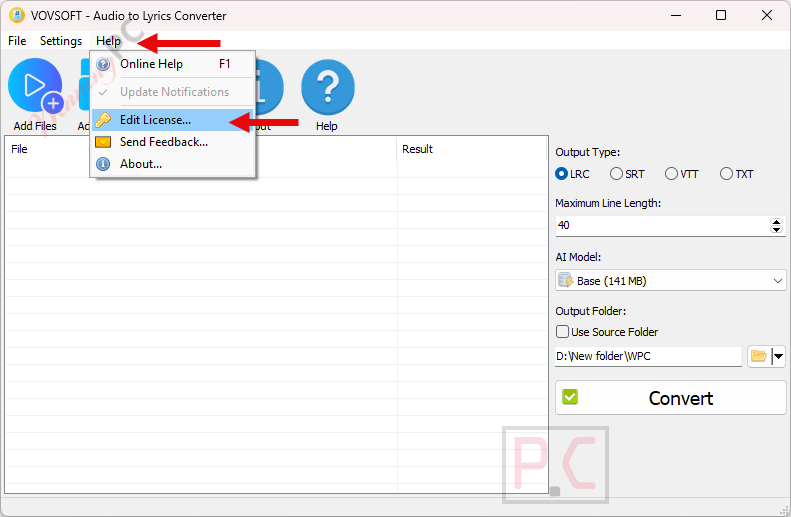Open the File menu

[x=17, y=41]
